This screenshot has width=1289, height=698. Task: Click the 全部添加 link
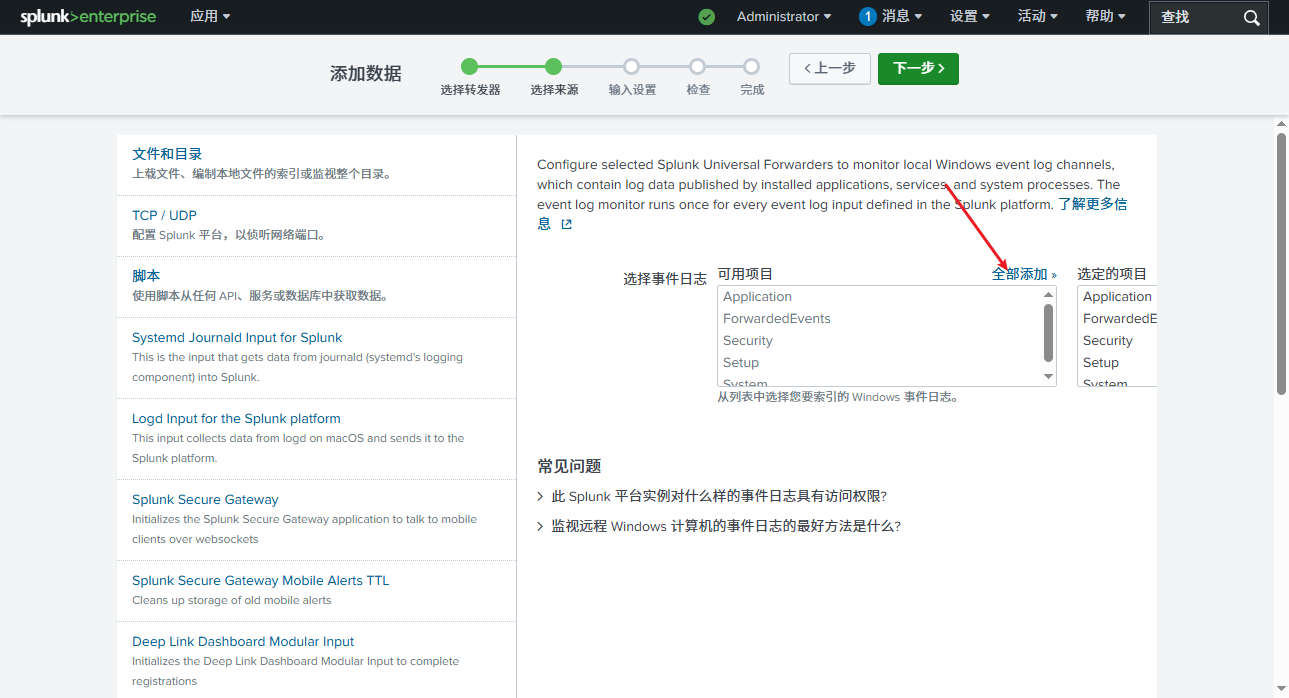[1019, 273]
